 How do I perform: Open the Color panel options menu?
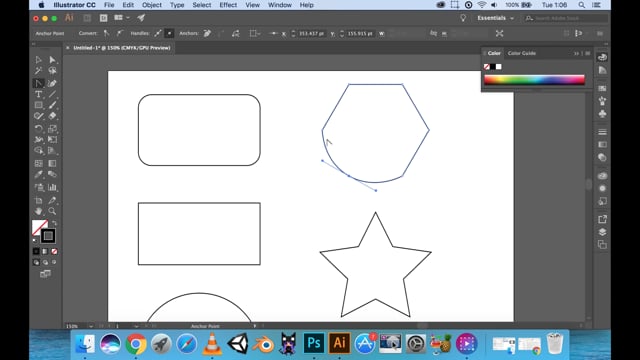click(588, 53)
